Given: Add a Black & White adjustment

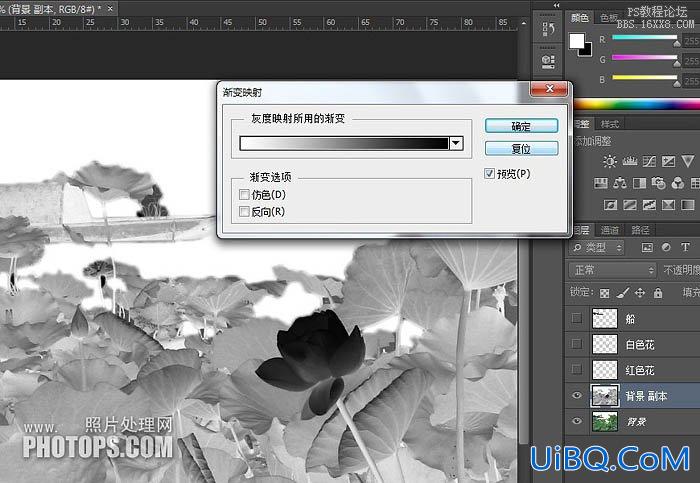Looking at the screenshot, I should coord(639,183).
